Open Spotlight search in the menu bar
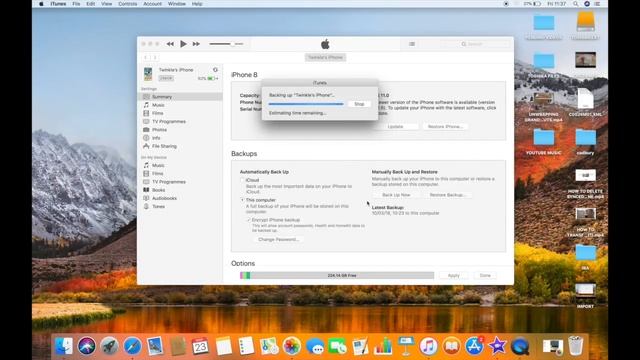Screen dimensions: 640x360 [576, 4]
